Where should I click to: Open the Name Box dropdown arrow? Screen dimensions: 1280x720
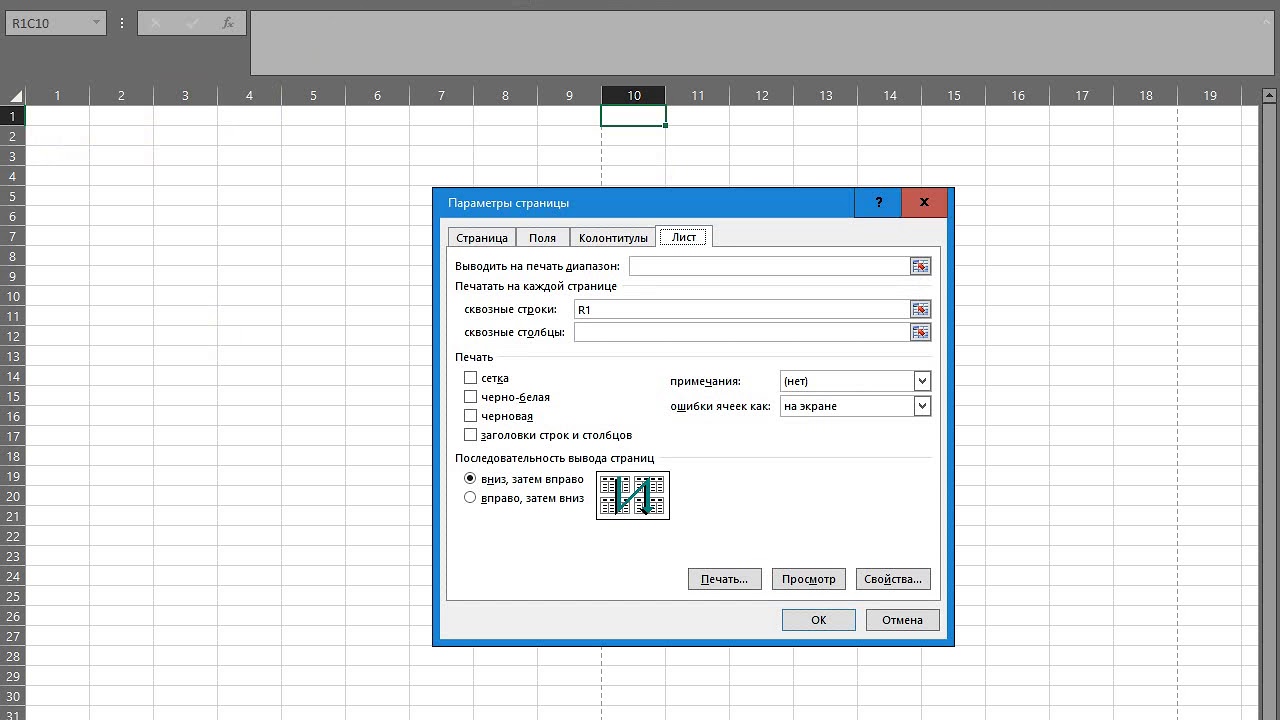point(97,23)
